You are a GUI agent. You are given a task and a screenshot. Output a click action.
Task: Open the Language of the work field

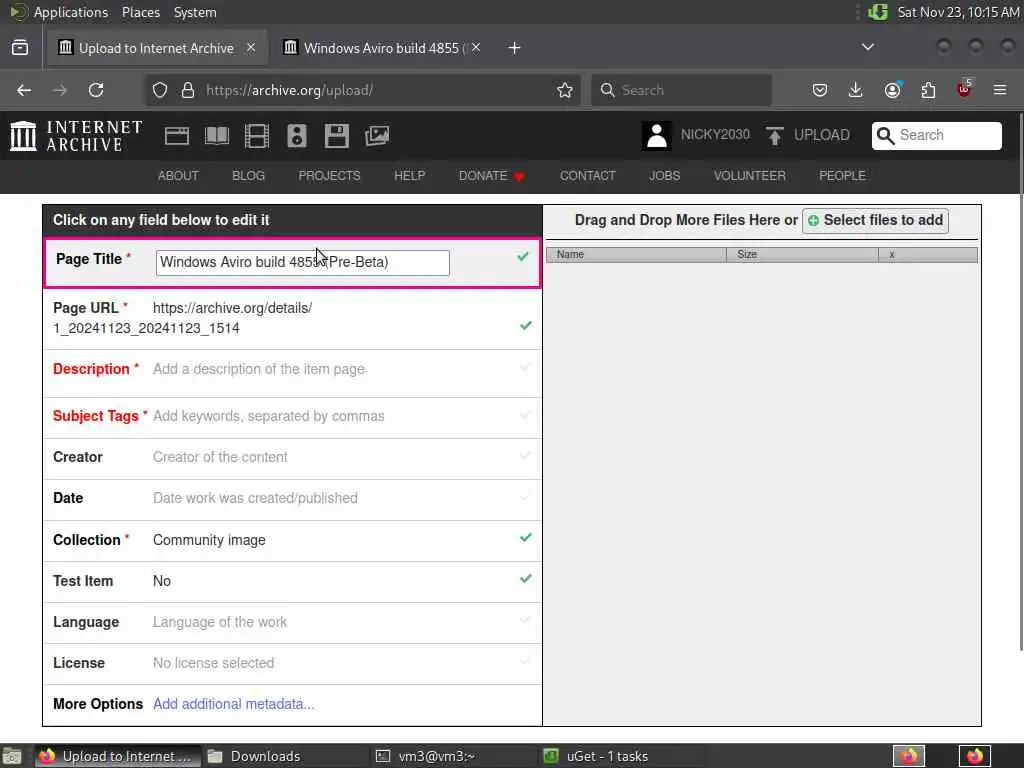[293, 622]
